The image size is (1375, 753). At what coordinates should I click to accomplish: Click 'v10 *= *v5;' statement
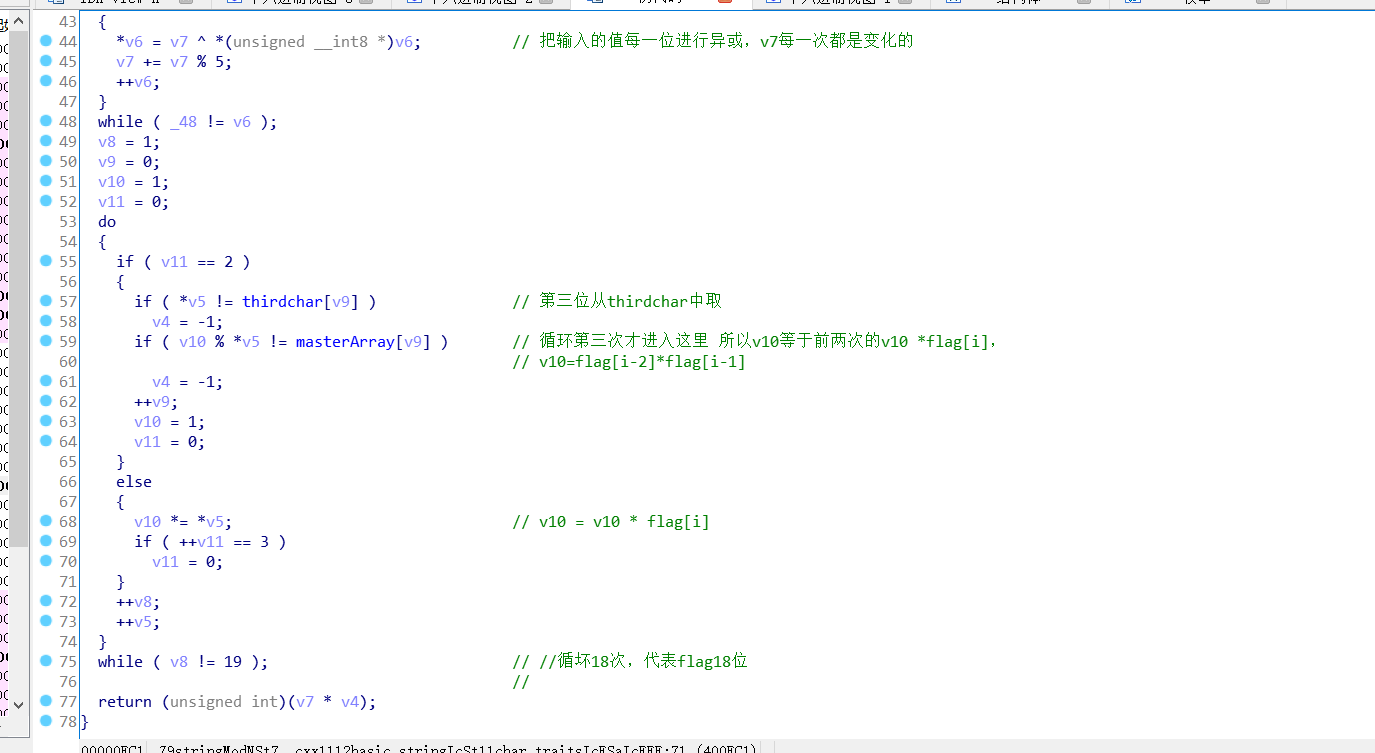pyautogui.click(x=183, y=521)
